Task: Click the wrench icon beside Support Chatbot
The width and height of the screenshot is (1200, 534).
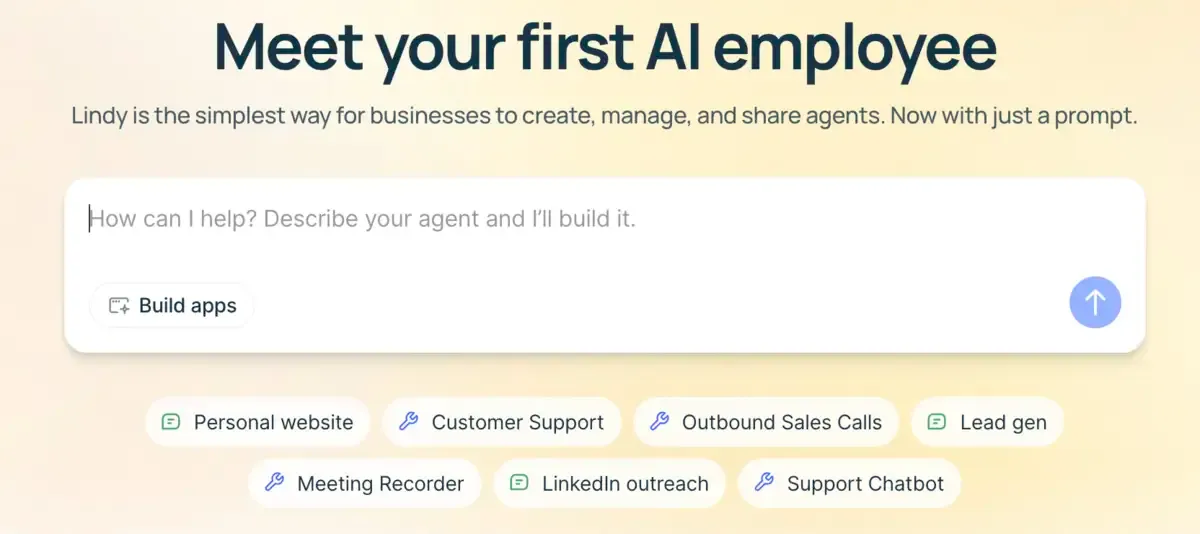Action: pos(764,483)
